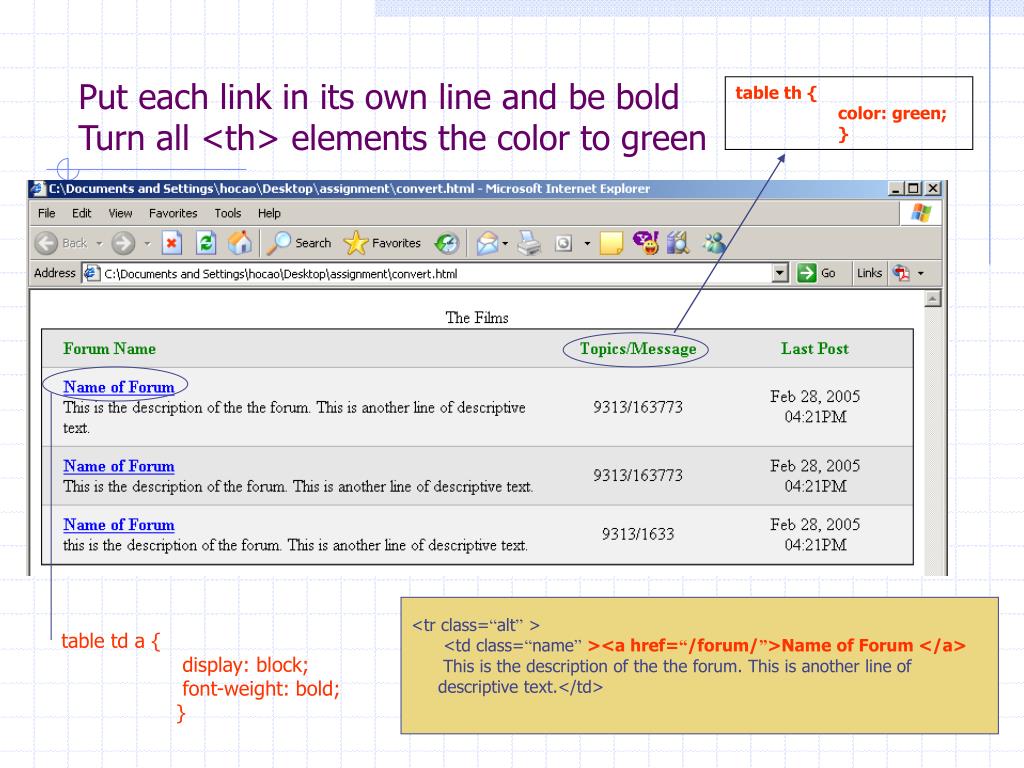1024x768 pixels.
Task: Maximize the Internet Explorer window
Action: click(x=914, y=189)
